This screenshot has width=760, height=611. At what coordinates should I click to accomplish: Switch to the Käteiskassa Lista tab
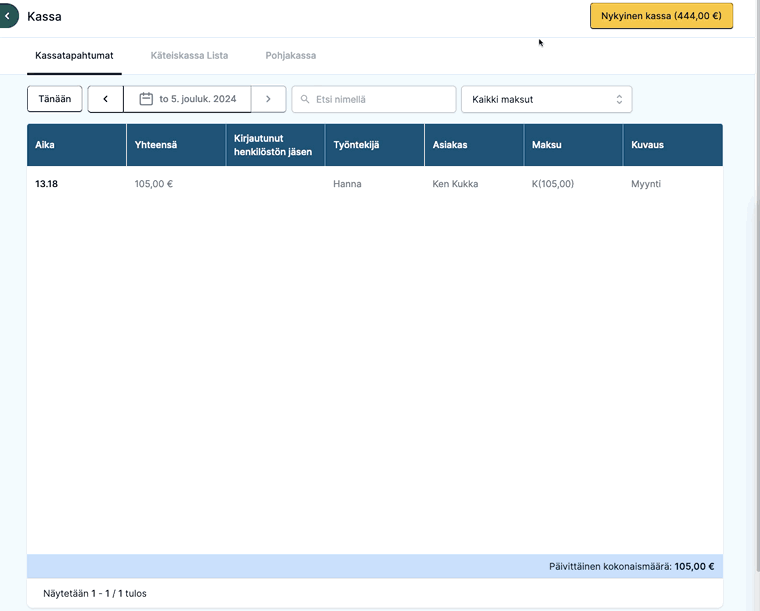tap(189, 56)
